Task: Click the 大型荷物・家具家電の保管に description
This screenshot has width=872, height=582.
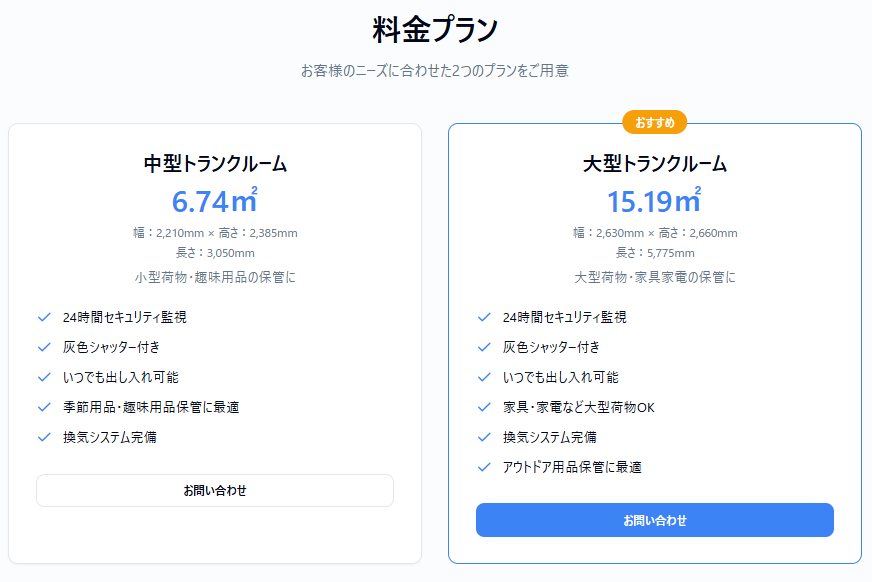Action: [x=655, y=277]
